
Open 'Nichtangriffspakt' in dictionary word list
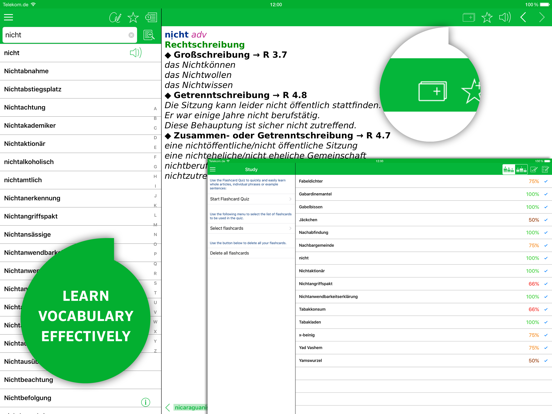(x=81, y=217)
